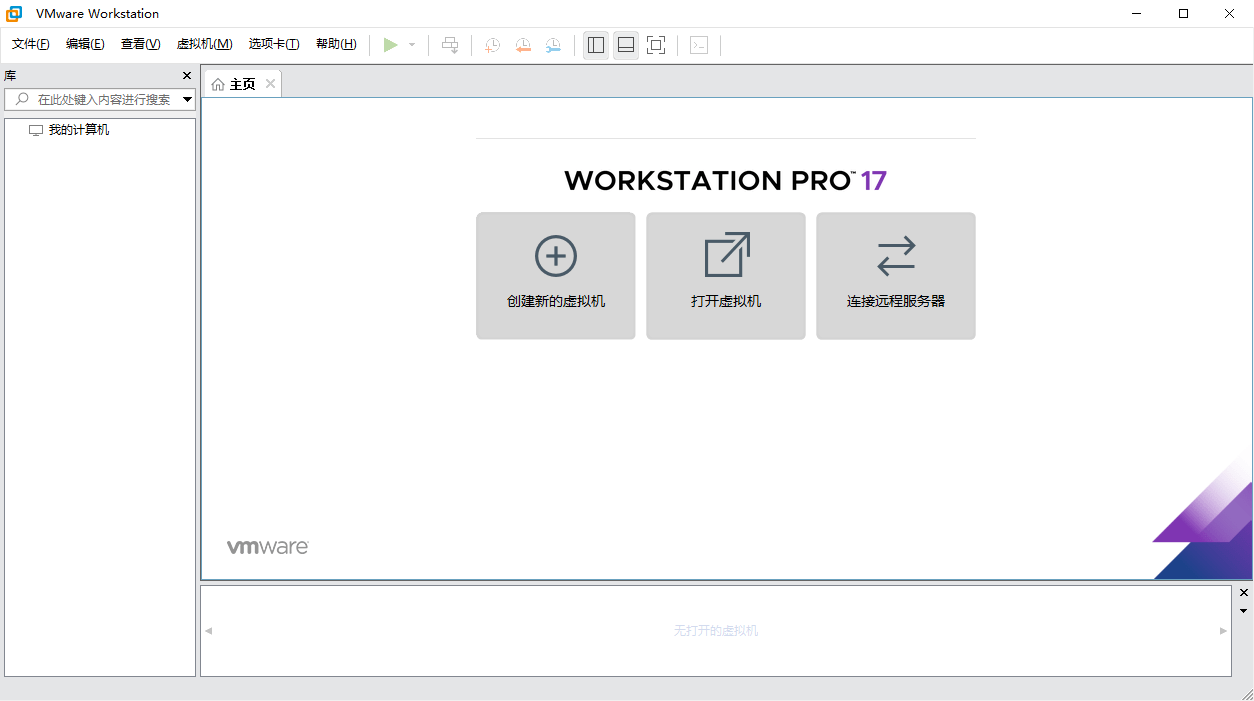Click 连接远程服务器 button
Screen dimensions: 1254x701
click(896, 276)
